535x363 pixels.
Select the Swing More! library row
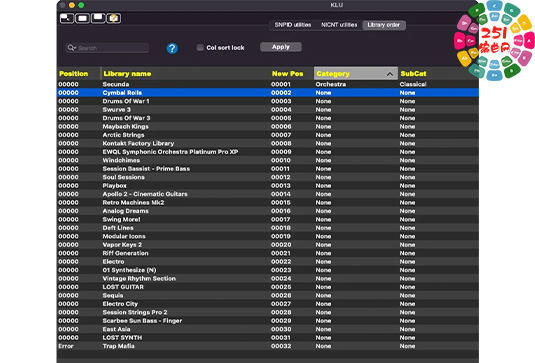[268, 219]
